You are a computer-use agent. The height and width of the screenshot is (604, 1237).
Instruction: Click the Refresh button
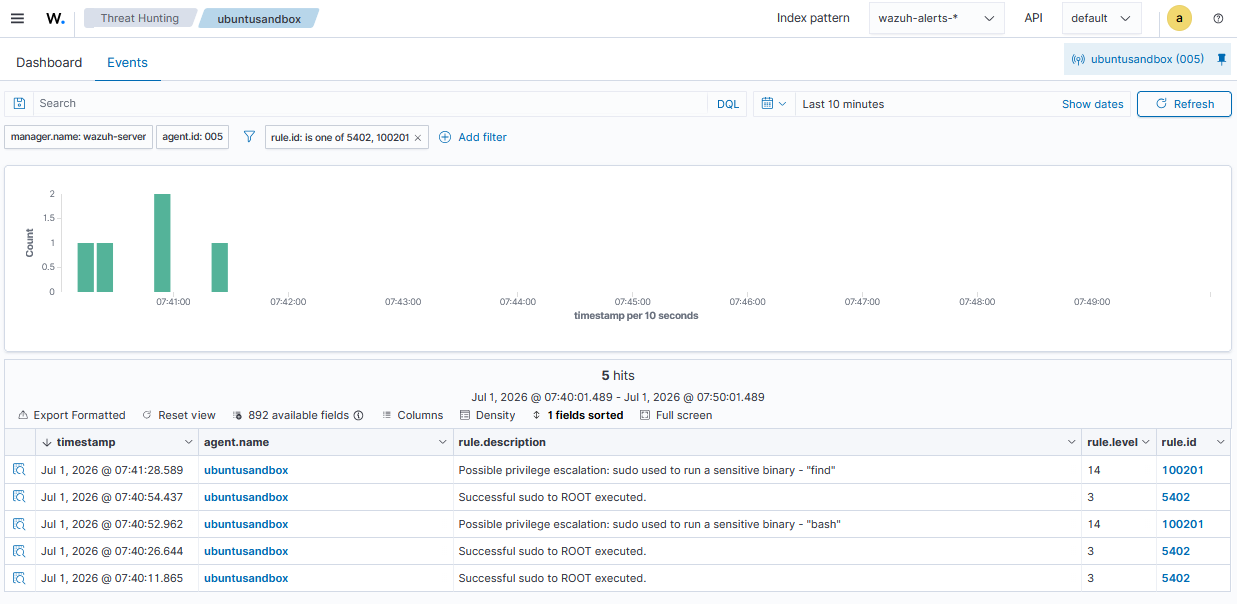pos(1184,104)
